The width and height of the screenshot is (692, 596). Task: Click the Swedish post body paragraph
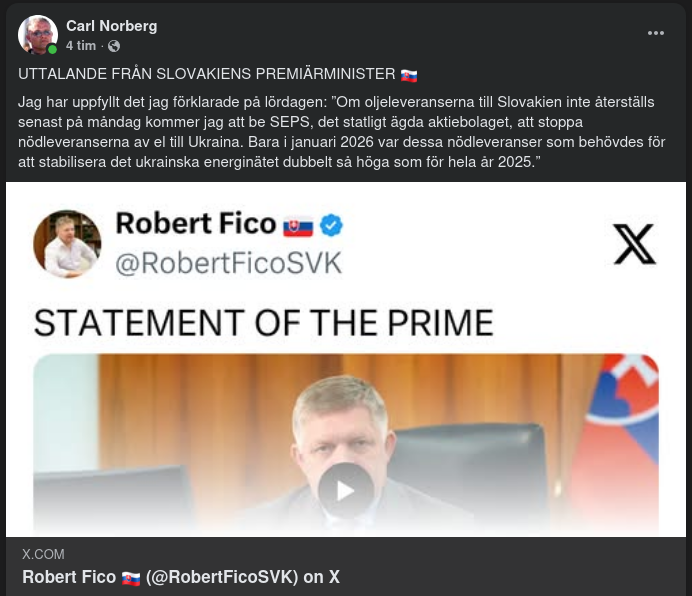click(340, 134)
